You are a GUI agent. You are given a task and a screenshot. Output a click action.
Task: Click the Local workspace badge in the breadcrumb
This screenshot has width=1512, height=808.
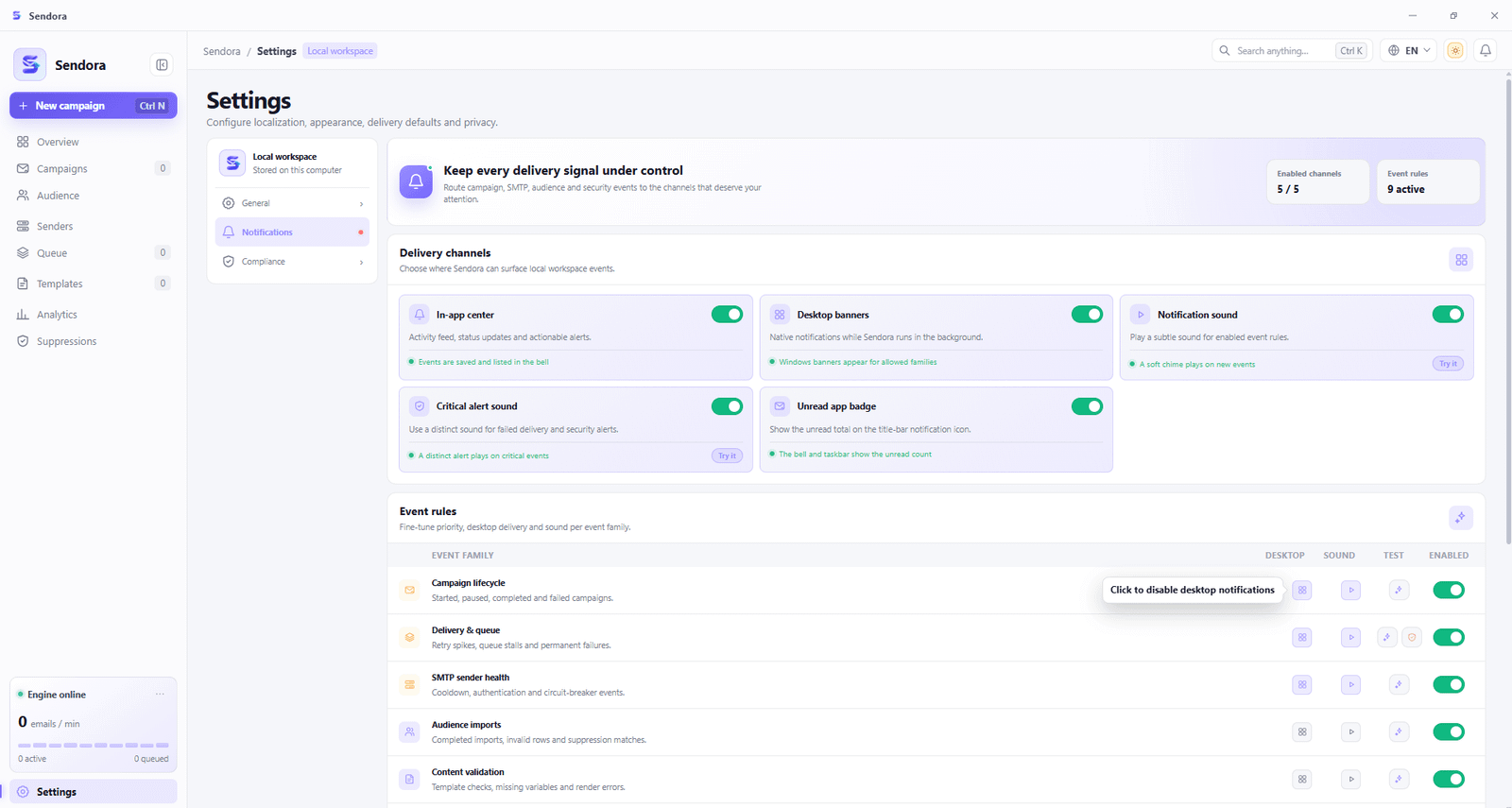coord(340,51)
